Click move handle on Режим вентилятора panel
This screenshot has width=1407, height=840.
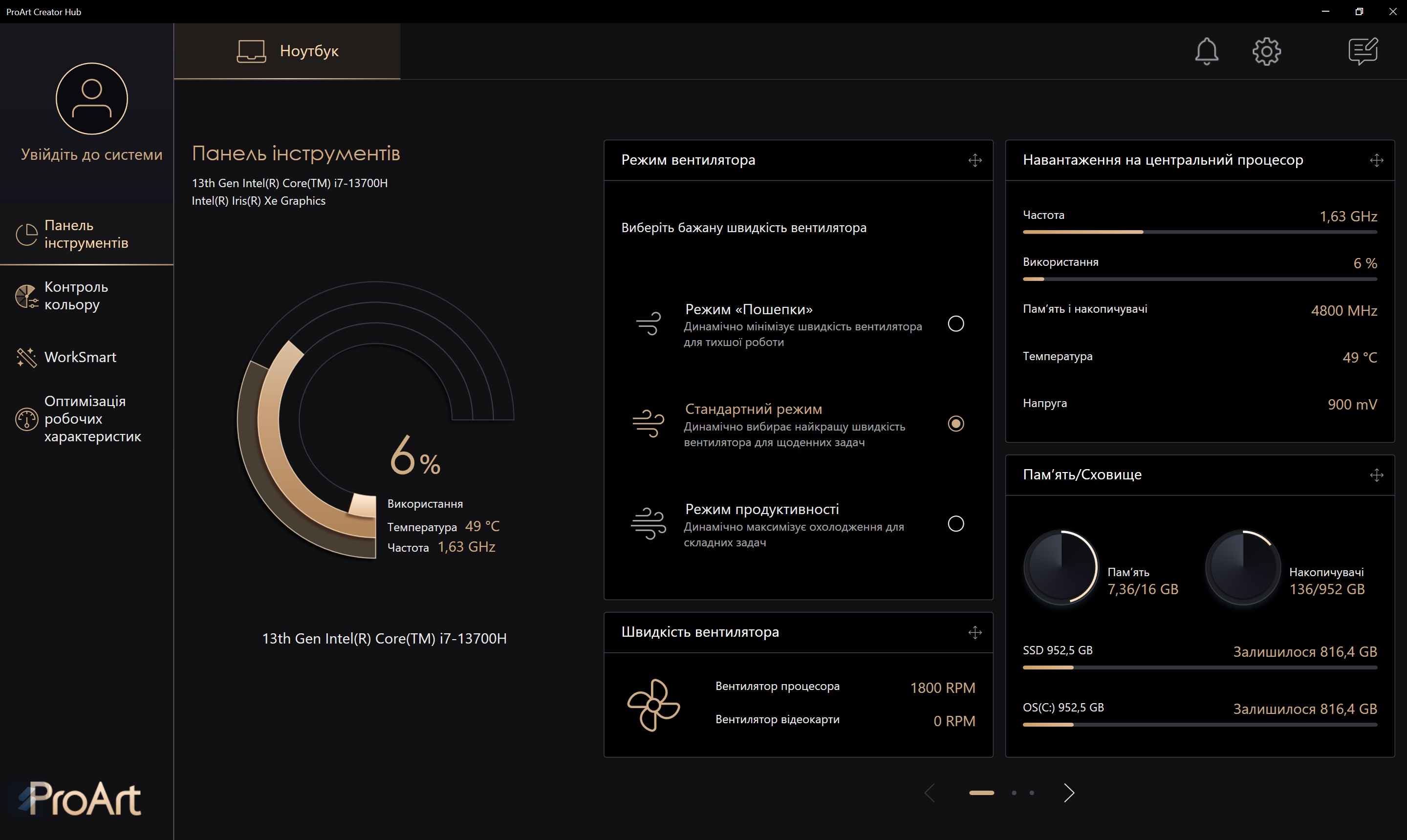point(974,160)
